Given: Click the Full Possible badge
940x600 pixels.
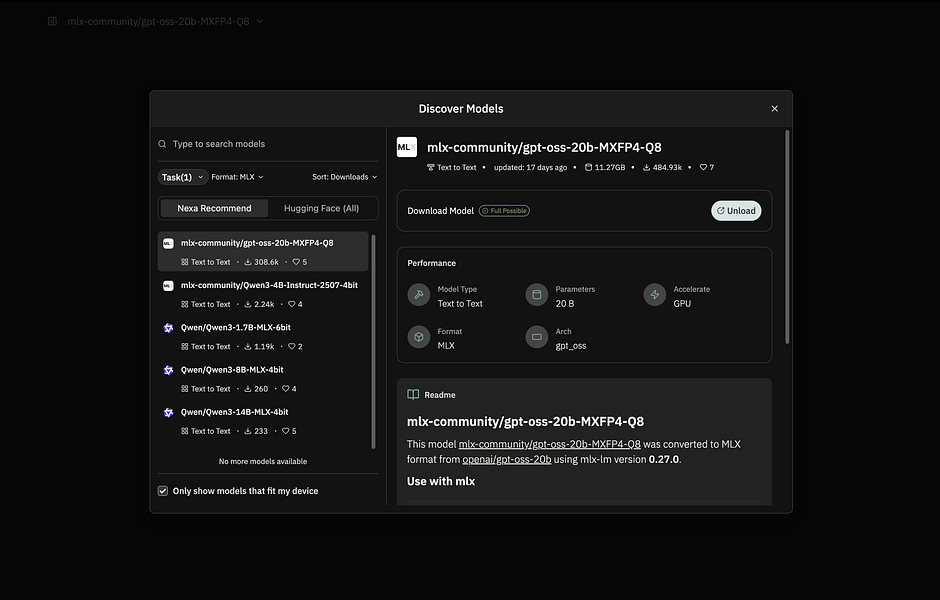Looking at the screenshot, I should (503, 210).
